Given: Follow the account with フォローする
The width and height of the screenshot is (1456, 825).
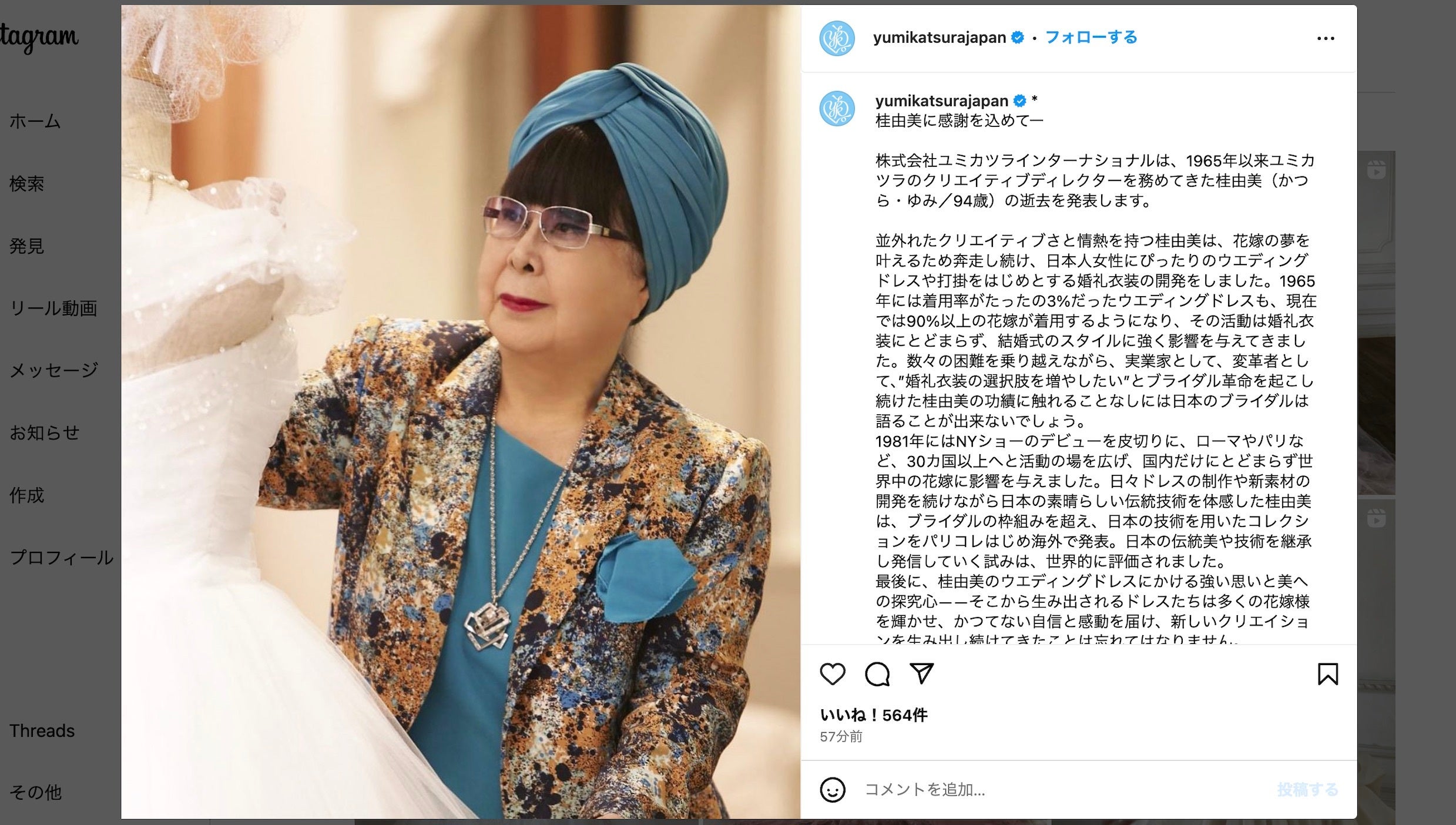Looking at the screenshot, I should [1091, 38].
